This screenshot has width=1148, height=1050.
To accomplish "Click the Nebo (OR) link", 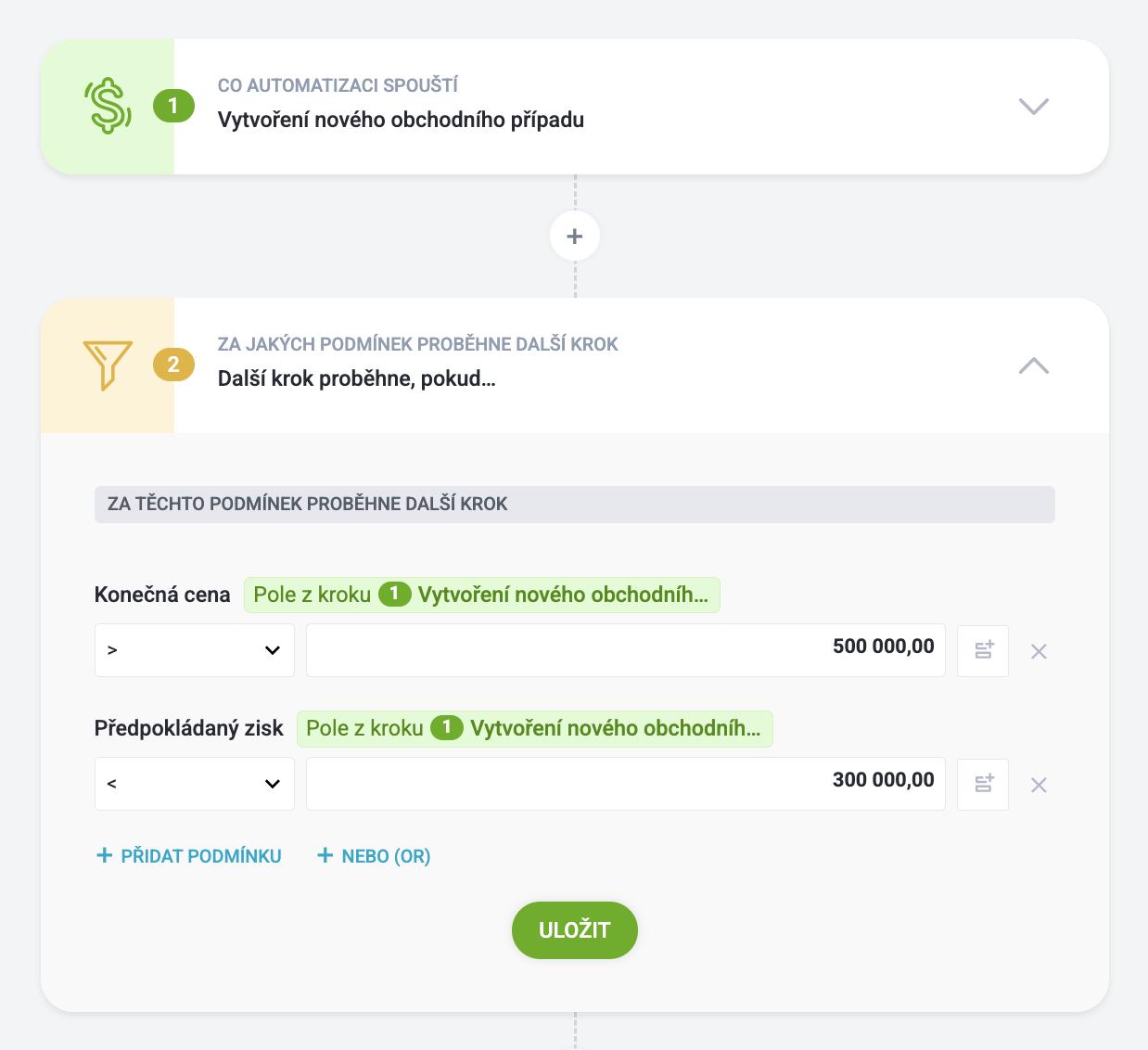I will 374,856.
